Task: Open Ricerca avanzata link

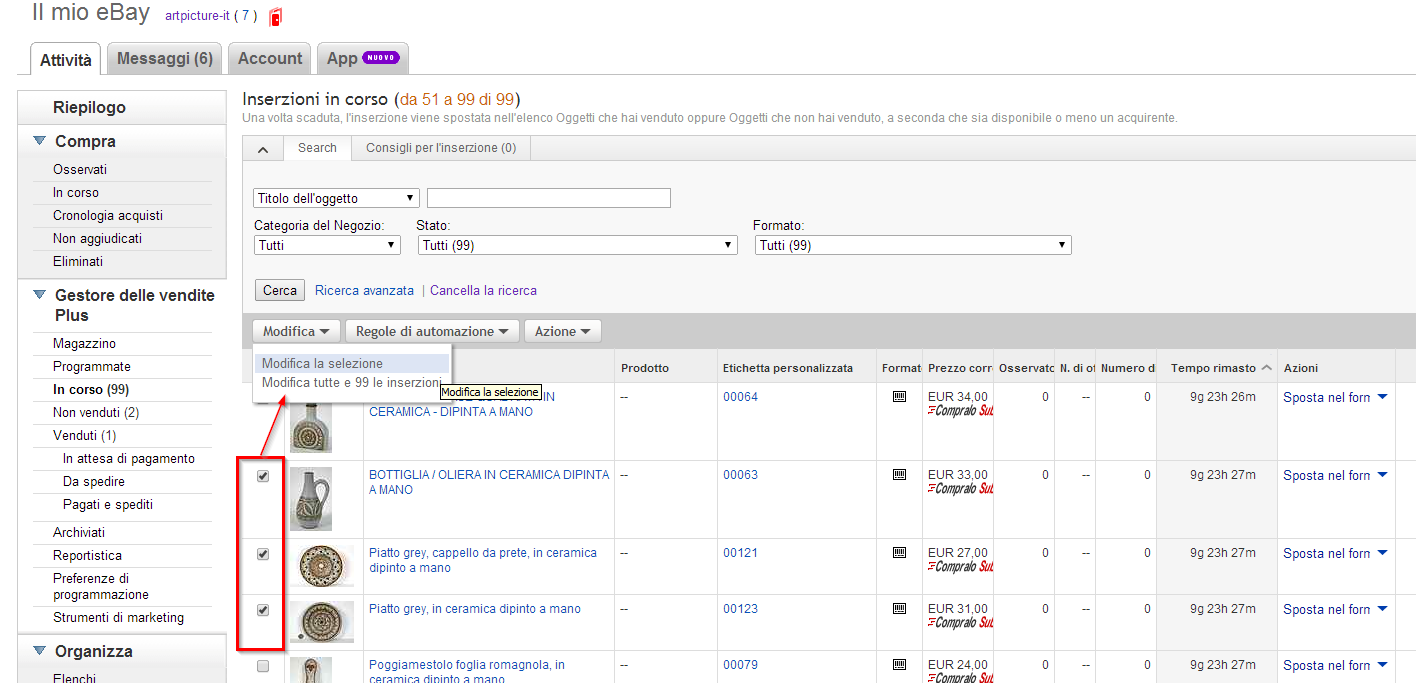Action: (x=364, y=291)
